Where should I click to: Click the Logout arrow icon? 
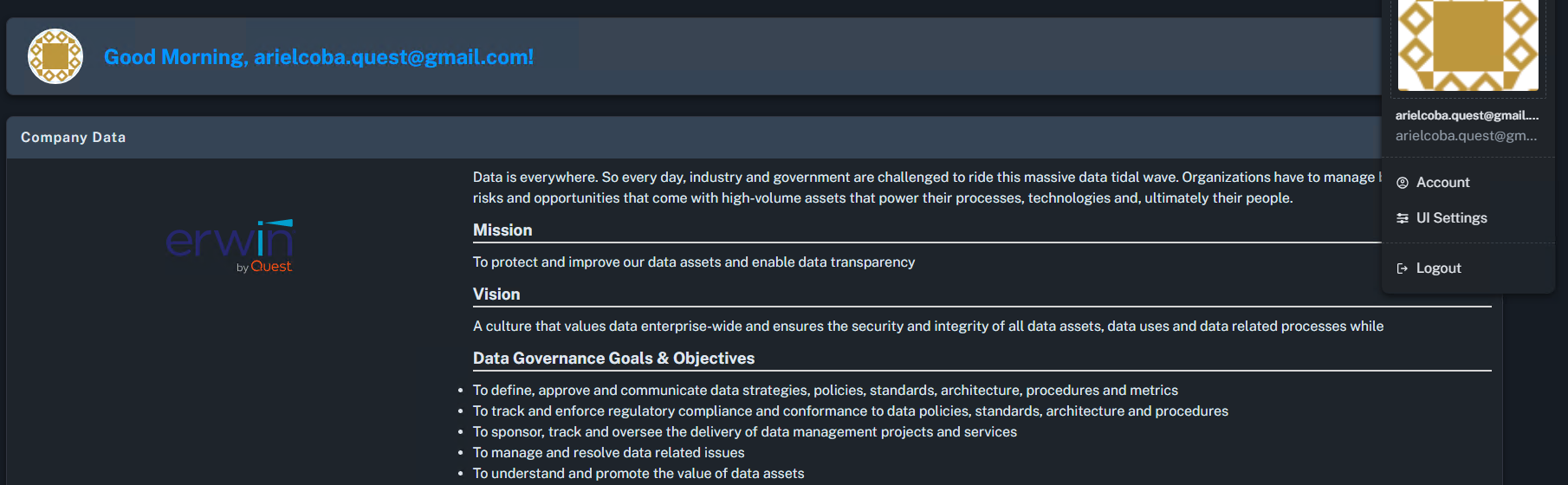(x=1403, y=268)
